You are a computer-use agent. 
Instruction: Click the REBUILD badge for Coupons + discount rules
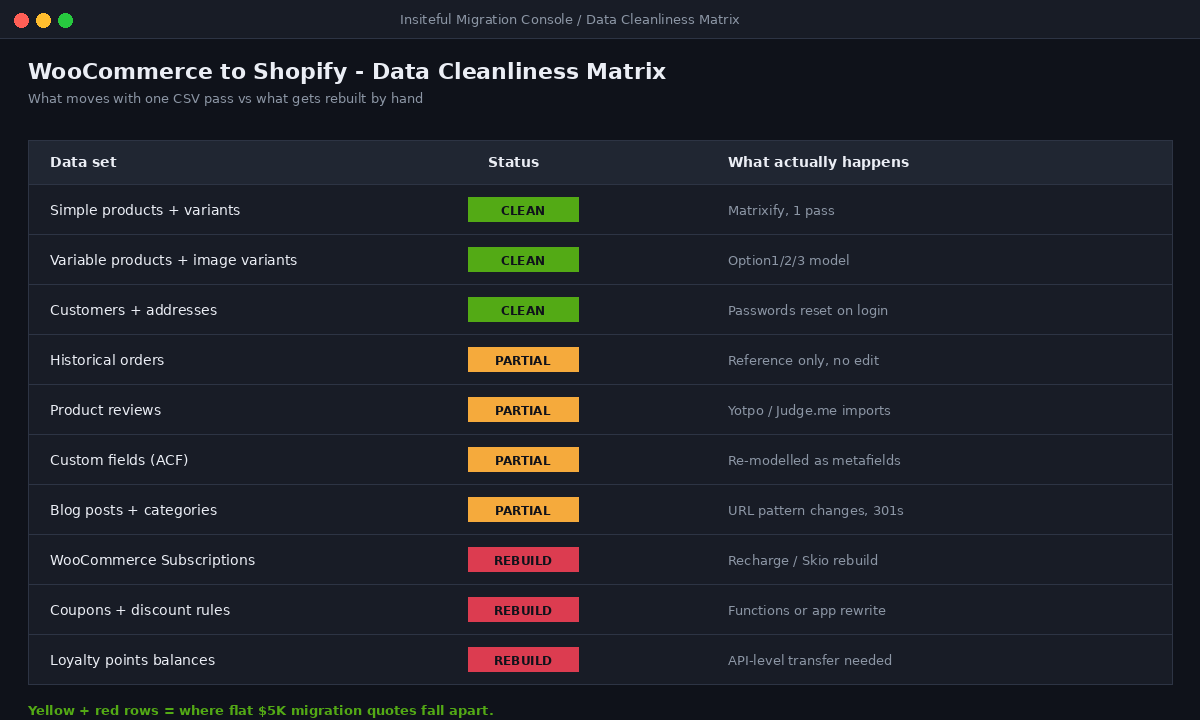pos(523,610)
